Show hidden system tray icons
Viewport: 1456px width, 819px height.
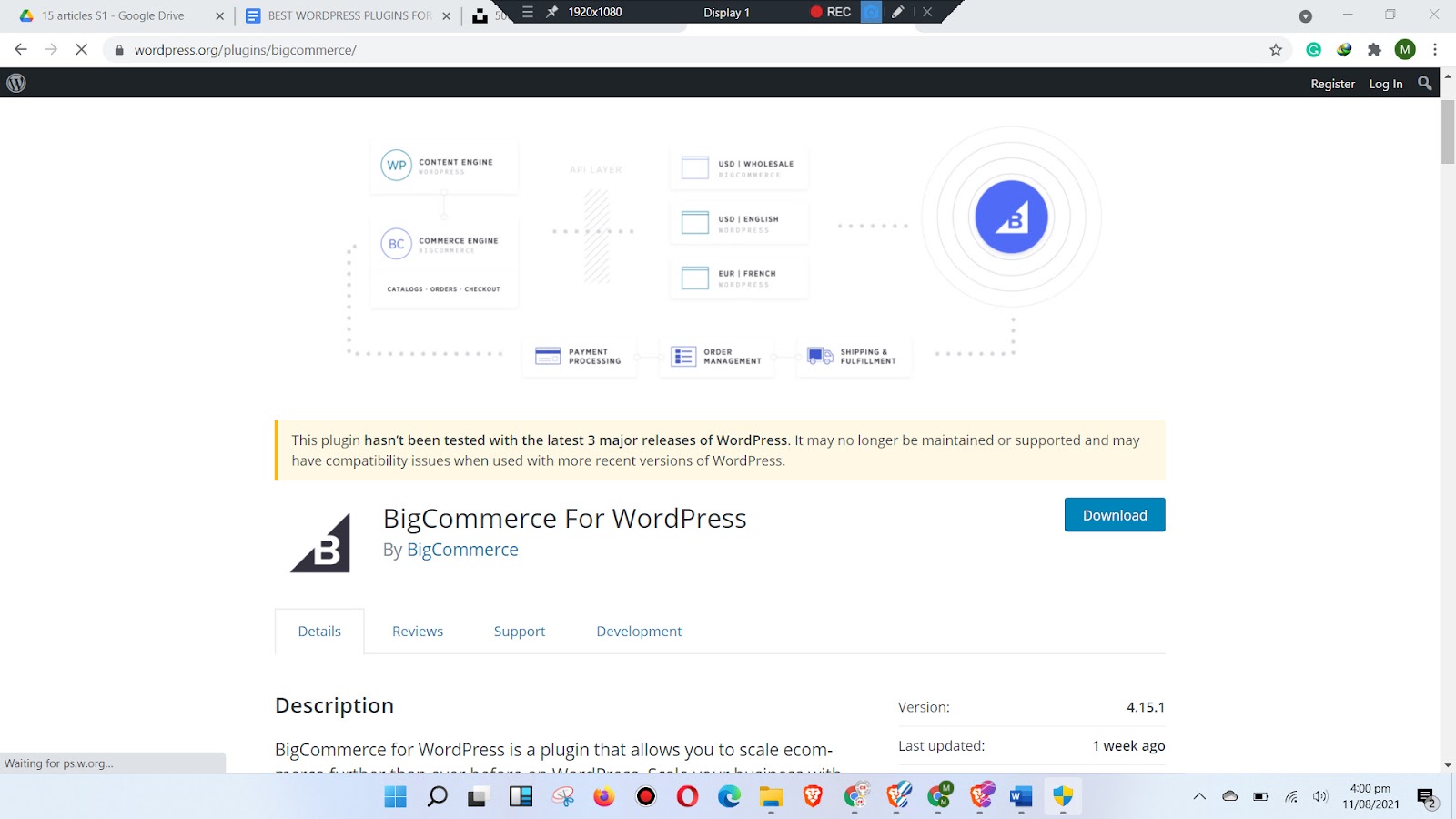[x=1199, y=796]
